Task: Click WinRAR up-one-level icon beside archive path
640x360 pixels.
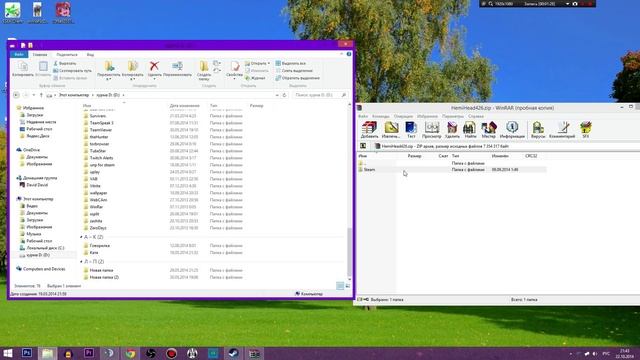Action: [363, 146]
